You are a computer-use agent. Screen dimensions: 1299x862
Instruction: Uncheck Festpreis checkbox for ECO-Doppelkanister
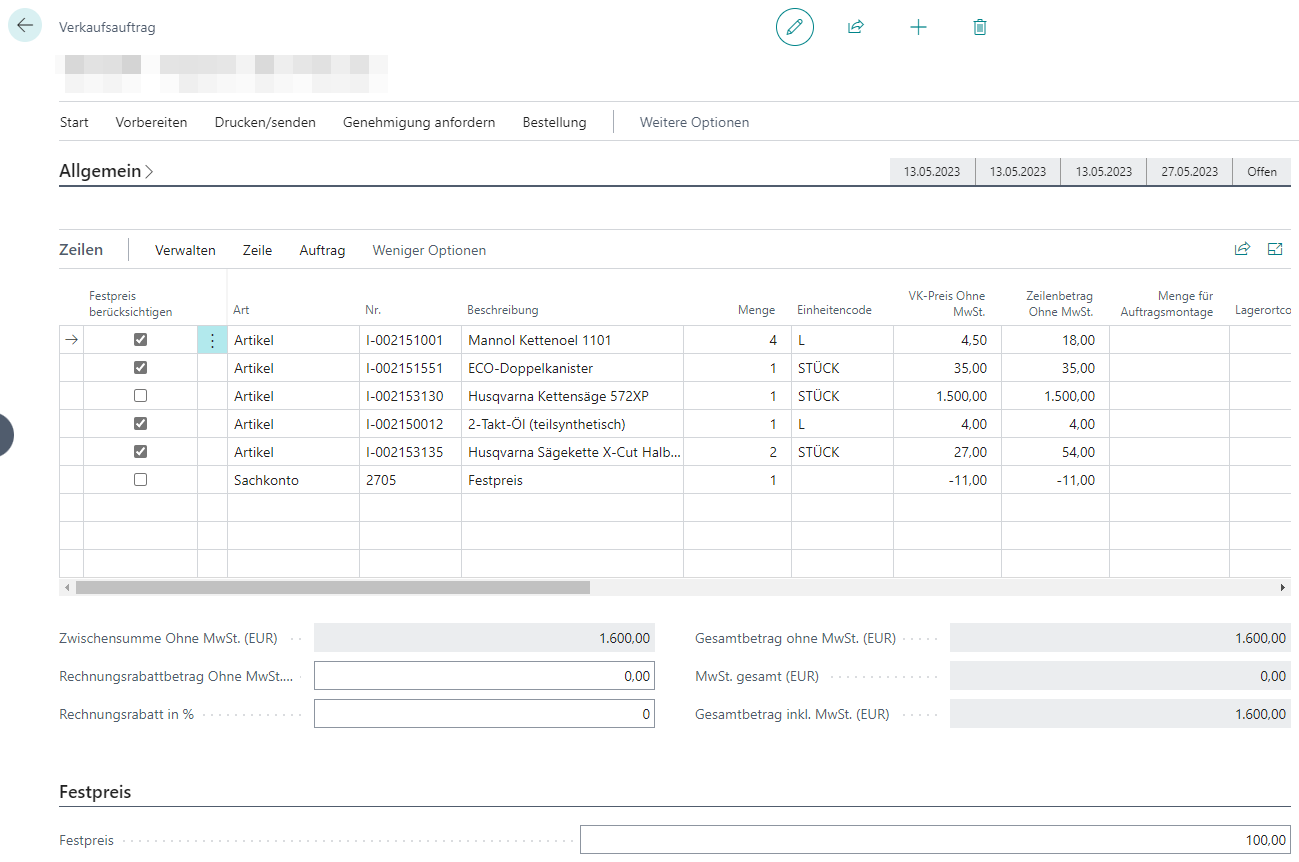pos(140,368)
